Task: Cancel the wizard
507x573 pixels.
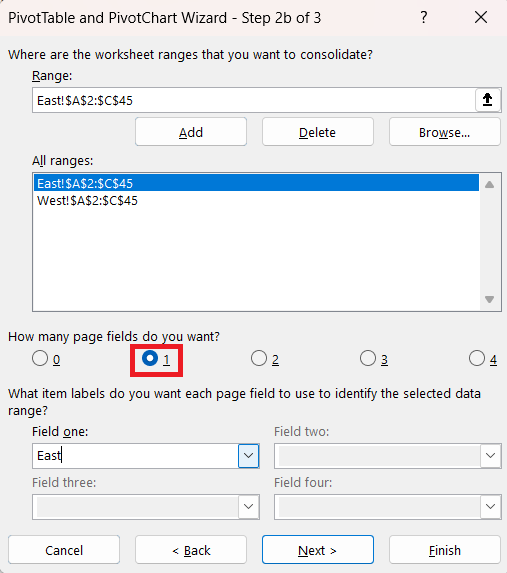Action: 64,550
